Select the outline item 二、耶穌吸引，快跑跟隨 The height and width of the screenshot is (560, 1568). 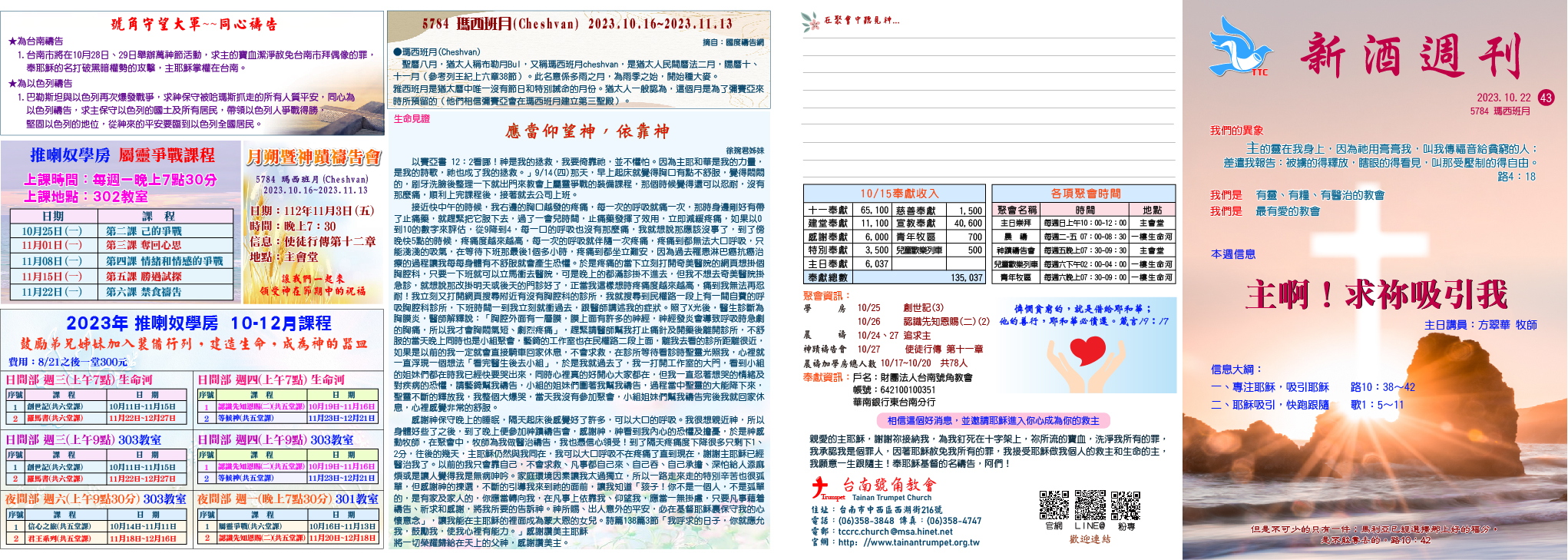1269,405
